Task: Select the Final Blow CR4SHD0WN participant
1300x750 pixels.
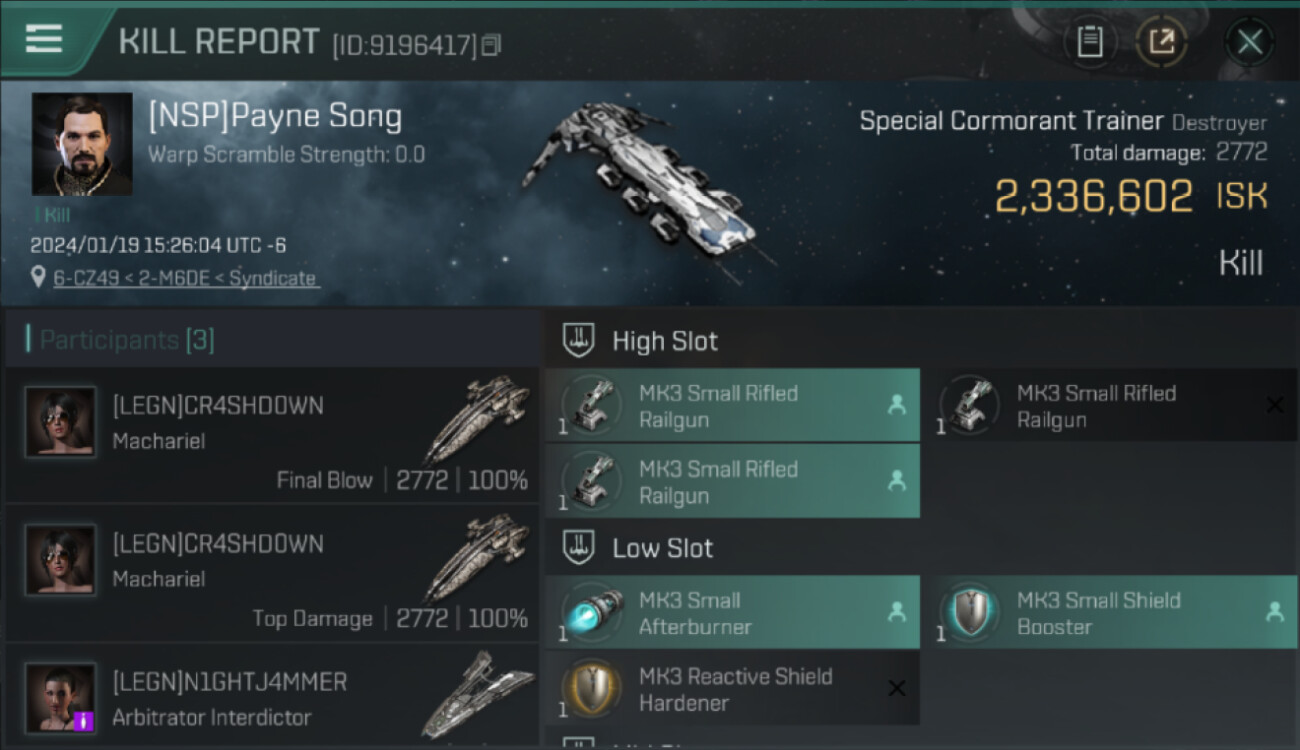Action: click(x=272, y=435)
